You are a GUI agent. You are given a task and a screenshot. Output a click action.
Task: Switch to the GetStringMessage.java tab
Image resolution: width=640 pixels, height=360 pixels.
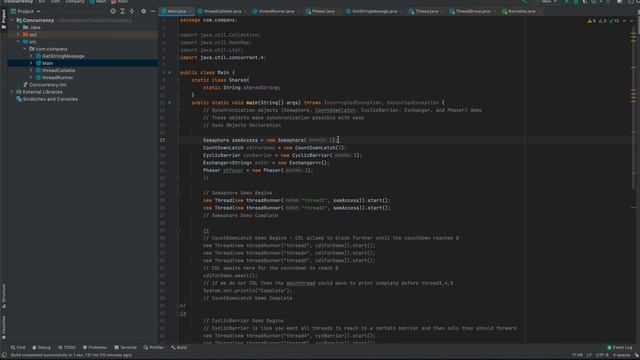374,11
